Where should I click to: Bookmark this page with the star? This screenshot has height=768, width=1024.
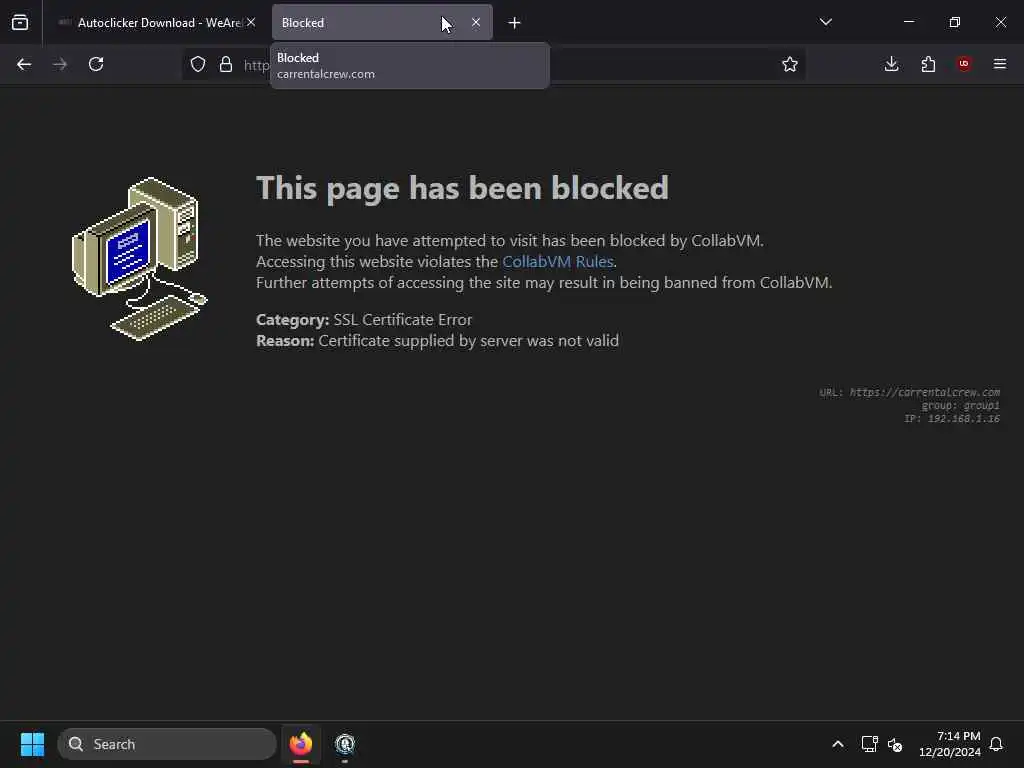pos(790,64)
